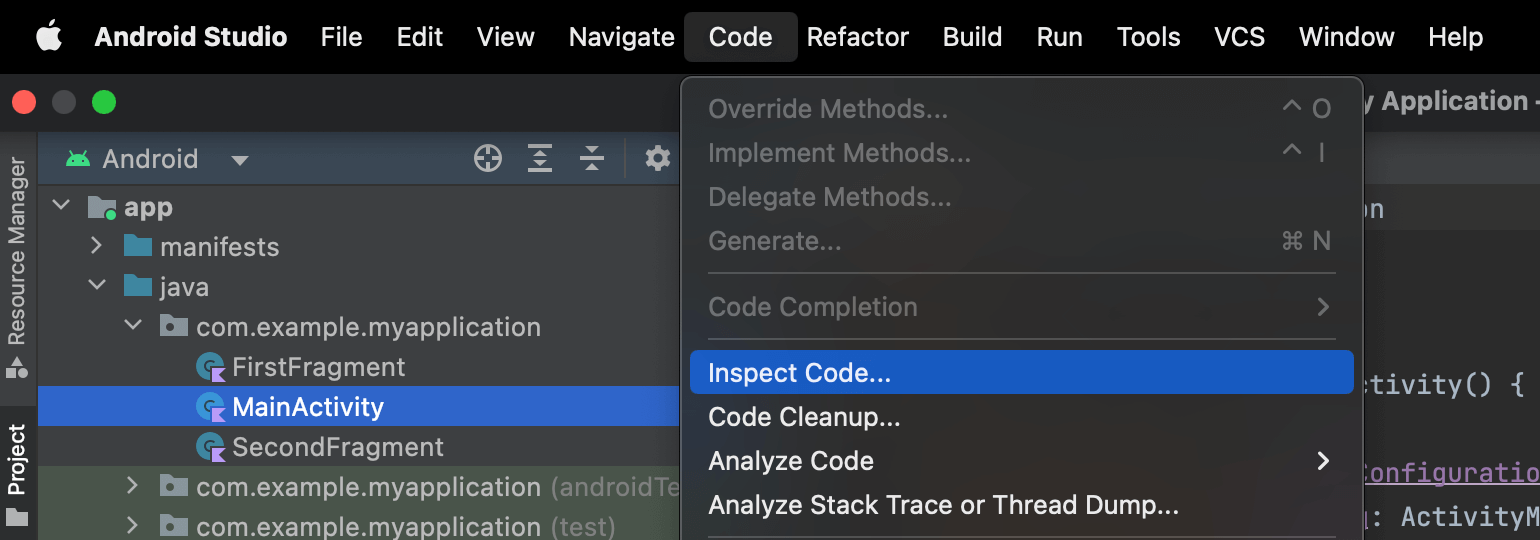Viewport: 1540px width, 540px height.
Task: Open the View menu
Action: click(x=506, y=37)
